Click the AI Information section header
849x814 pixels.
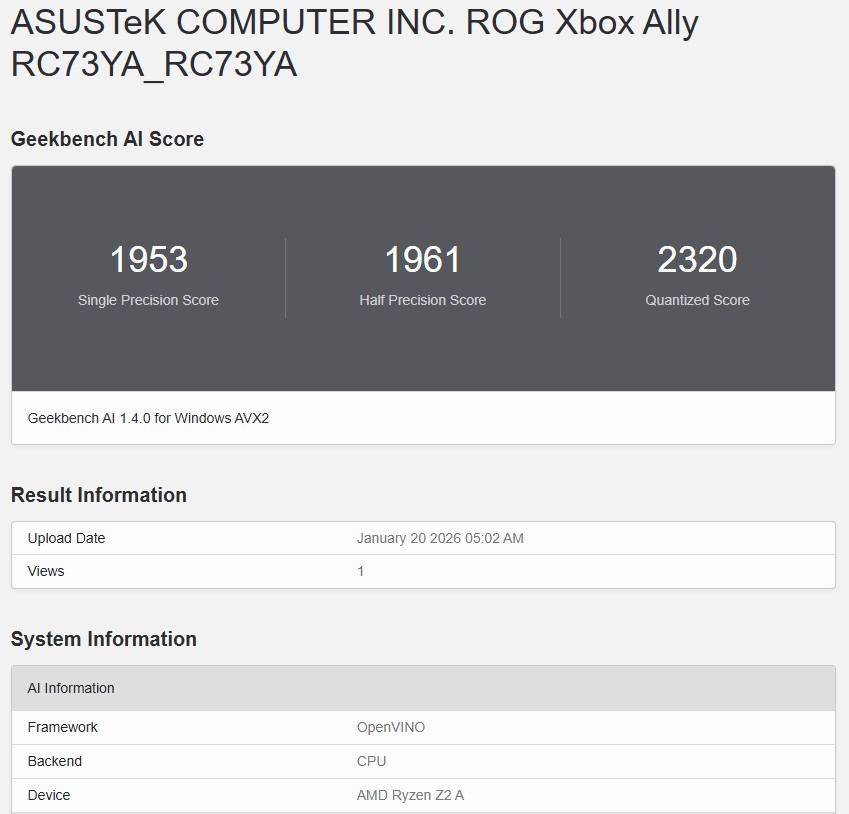pyautogui.click(x=70, y=688)
